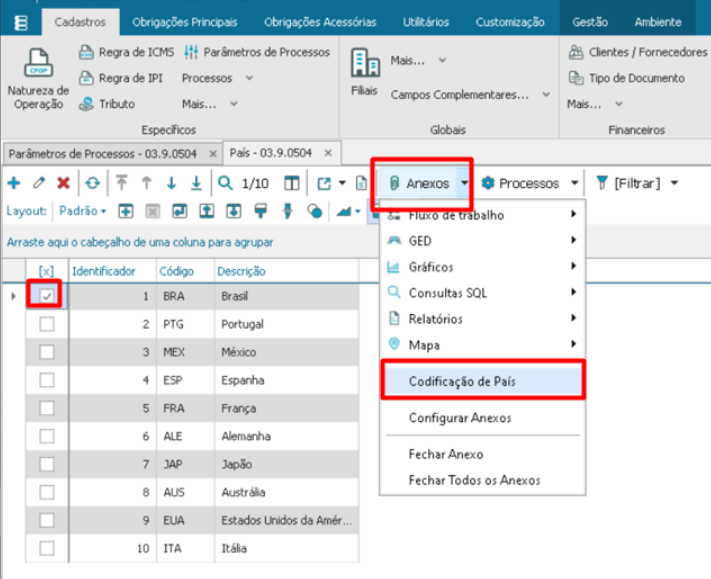Click the [x] select-all column header

[x=47, y=272]
